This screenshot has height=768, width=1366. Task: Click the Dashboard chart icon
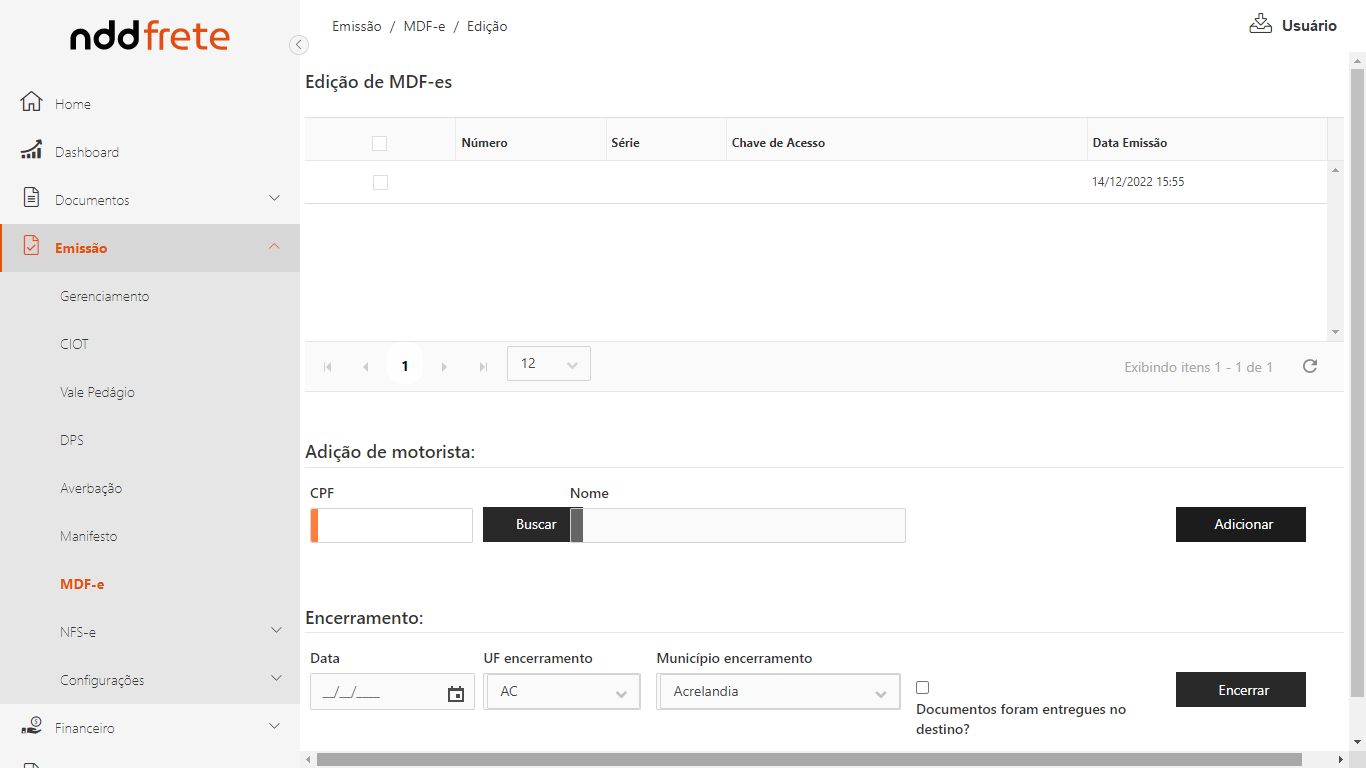31,150
